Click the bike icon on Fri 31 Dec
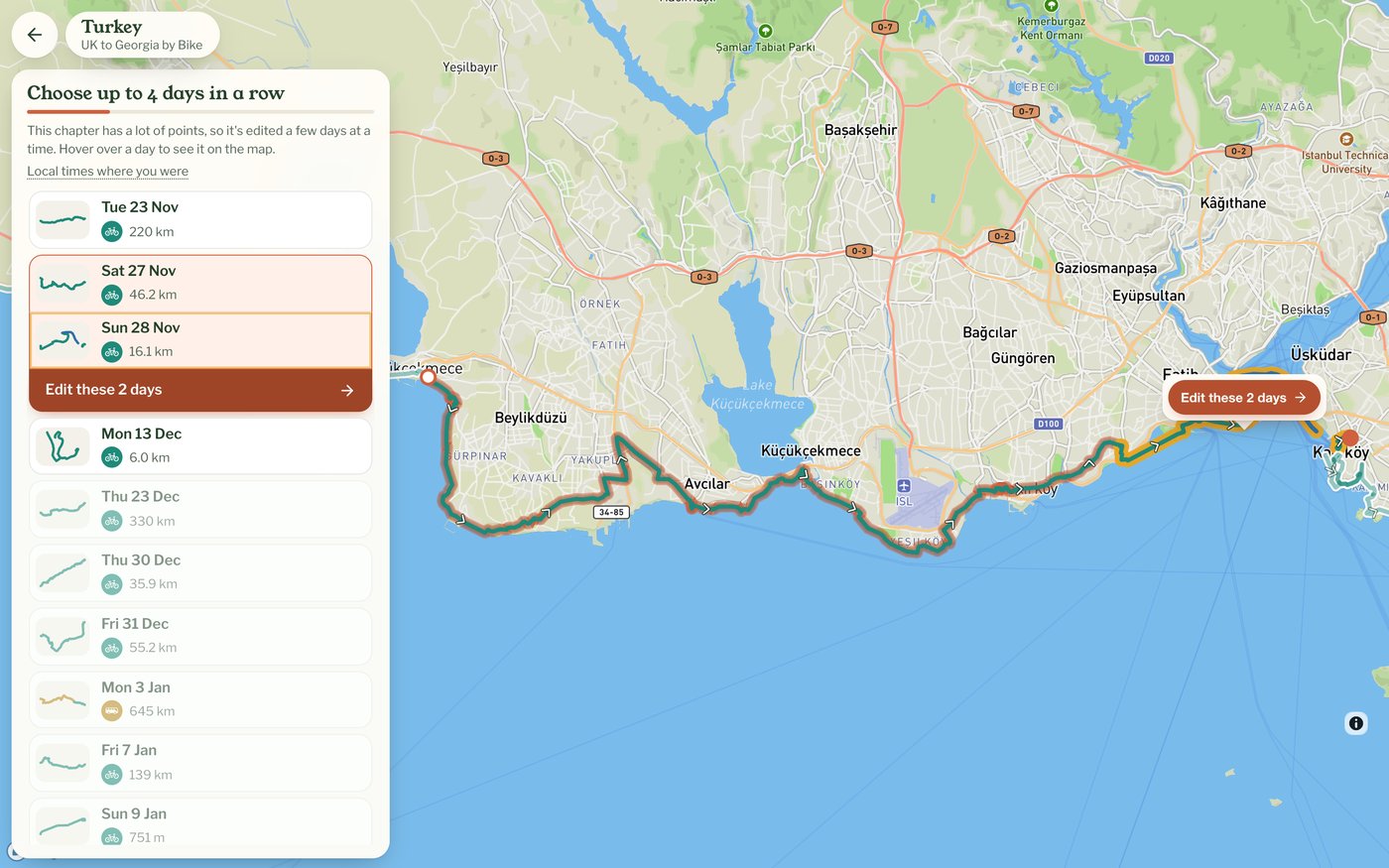Image resolution: width=1389 pixels, height=868 pixels. click(x=112, y=648)
